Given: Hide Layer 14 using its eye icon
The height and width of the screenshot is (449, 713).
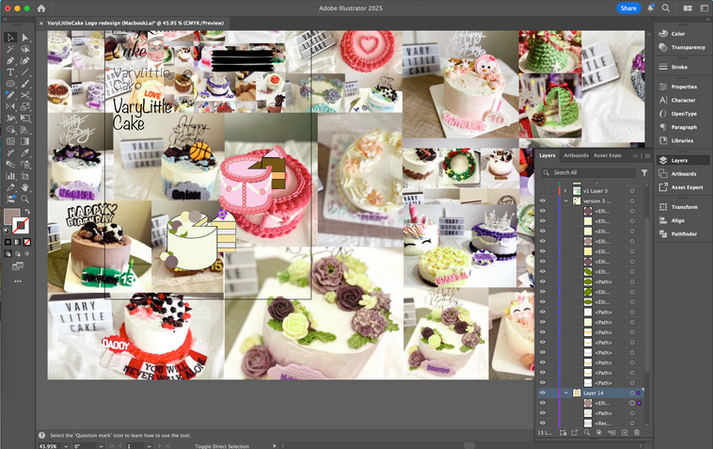Looking at the screenshot, I should click(x=542, y=393).
